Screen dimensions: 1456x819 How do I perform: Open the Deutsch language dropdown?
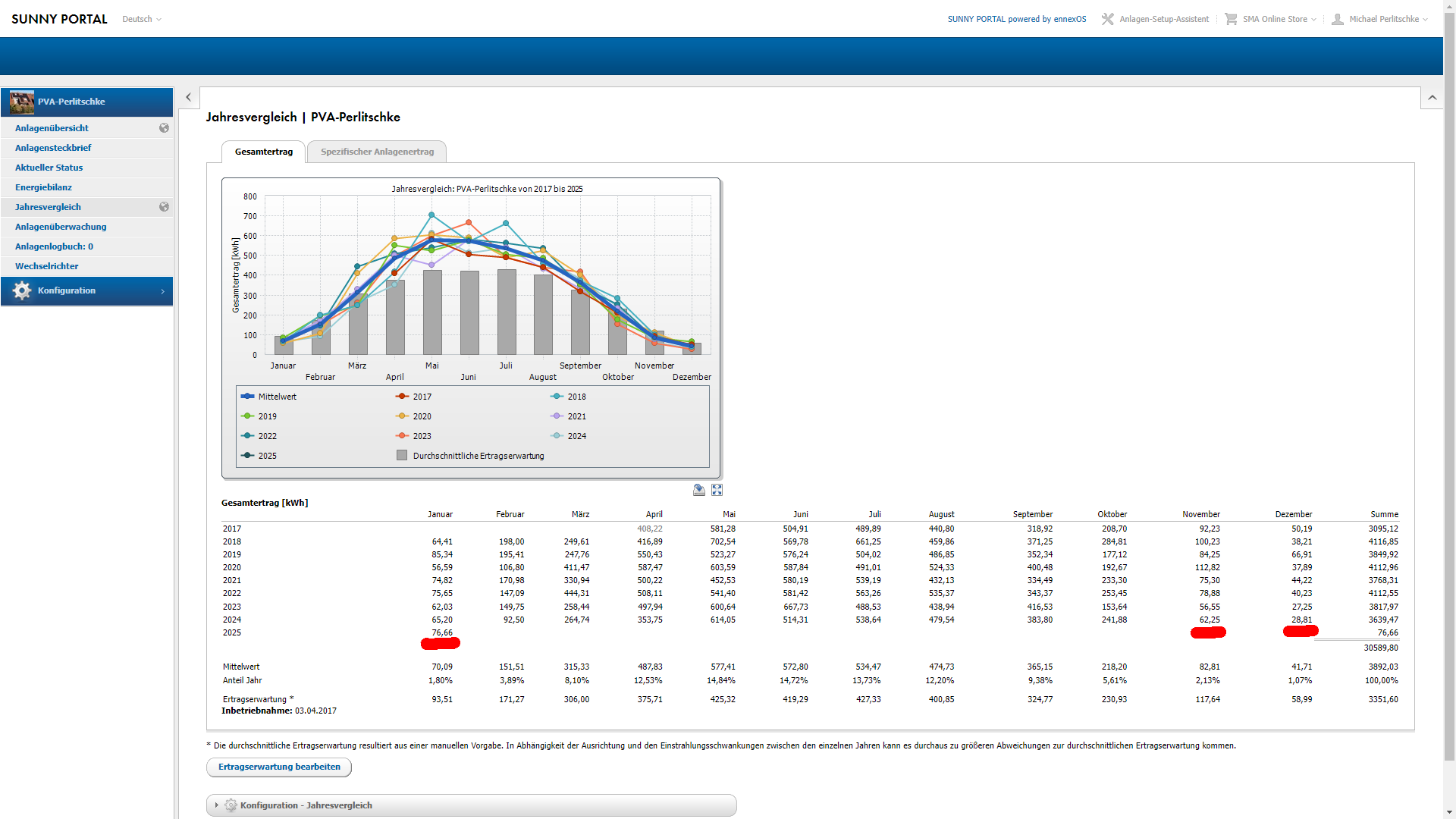click(142, 19)
